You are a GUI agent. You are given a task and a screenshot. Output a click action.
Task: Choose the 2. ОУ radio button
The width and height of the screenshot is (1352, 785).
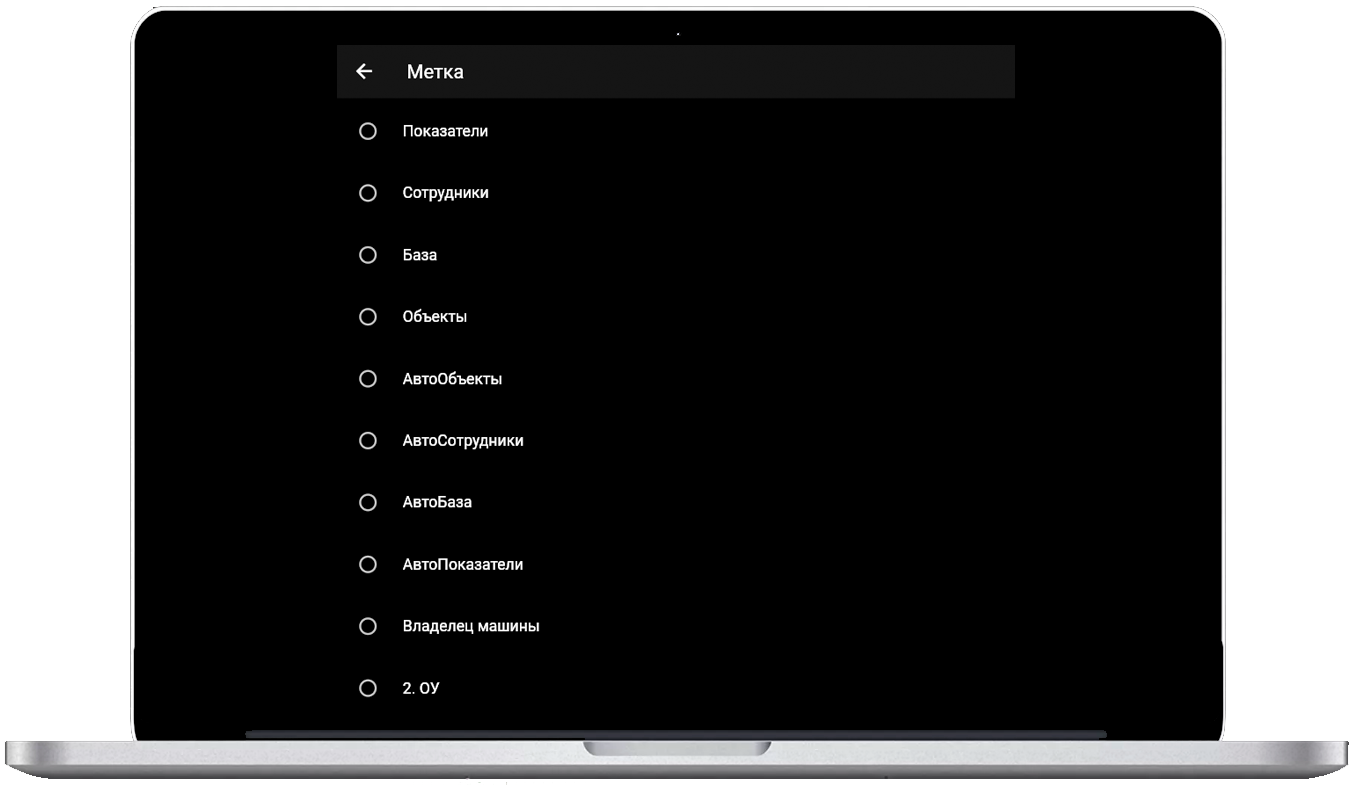point(368,688)
